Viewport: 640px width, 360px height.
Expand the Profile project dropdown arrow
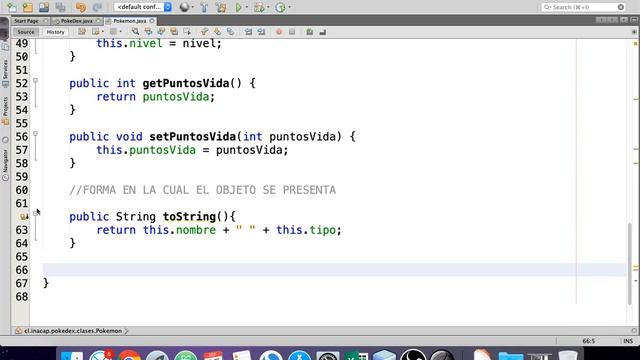(x=289, y=7)
